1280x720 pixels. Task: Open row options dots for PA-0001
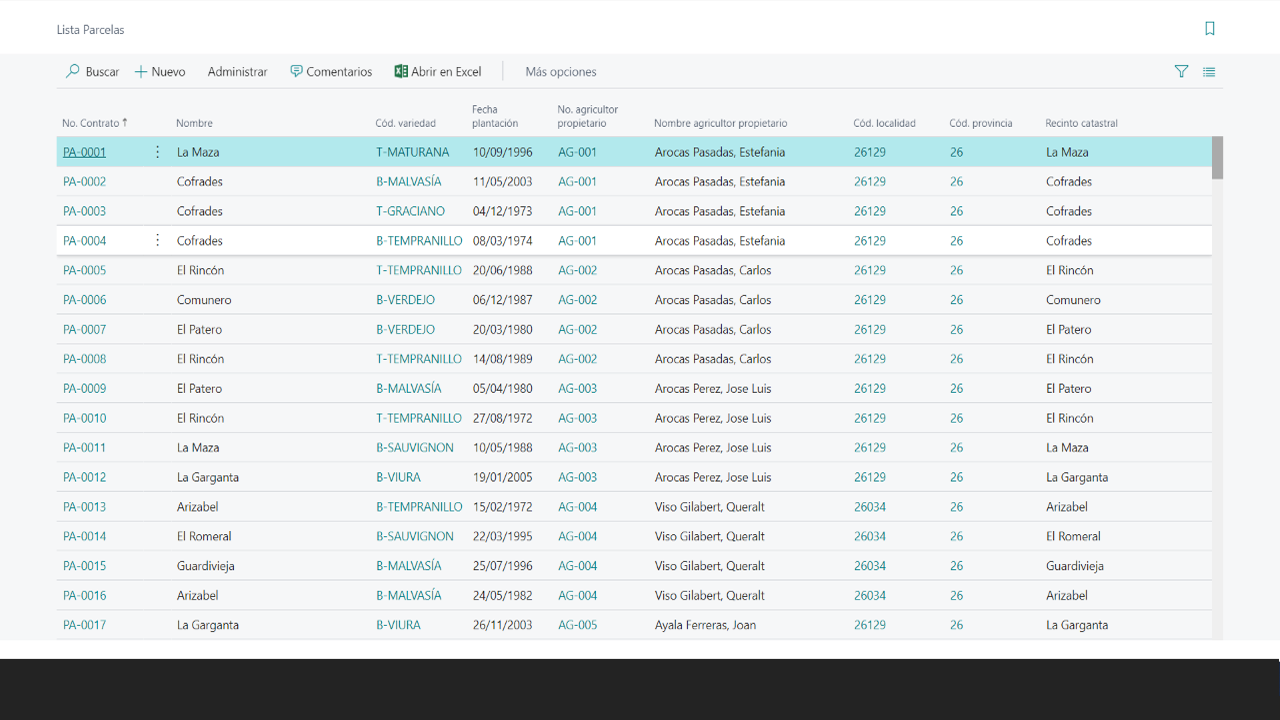pyautogui.click(x=157, y=152)
